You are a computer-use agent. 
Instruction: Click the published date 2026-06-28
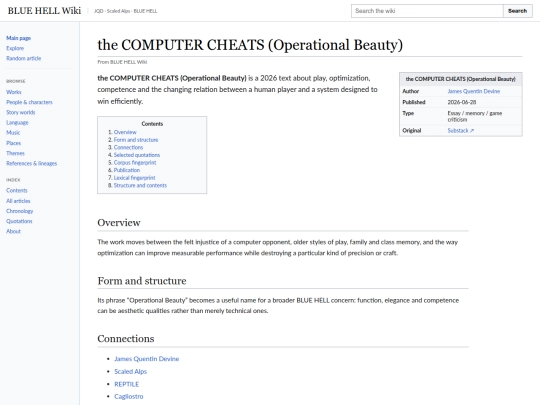point(461,102)
